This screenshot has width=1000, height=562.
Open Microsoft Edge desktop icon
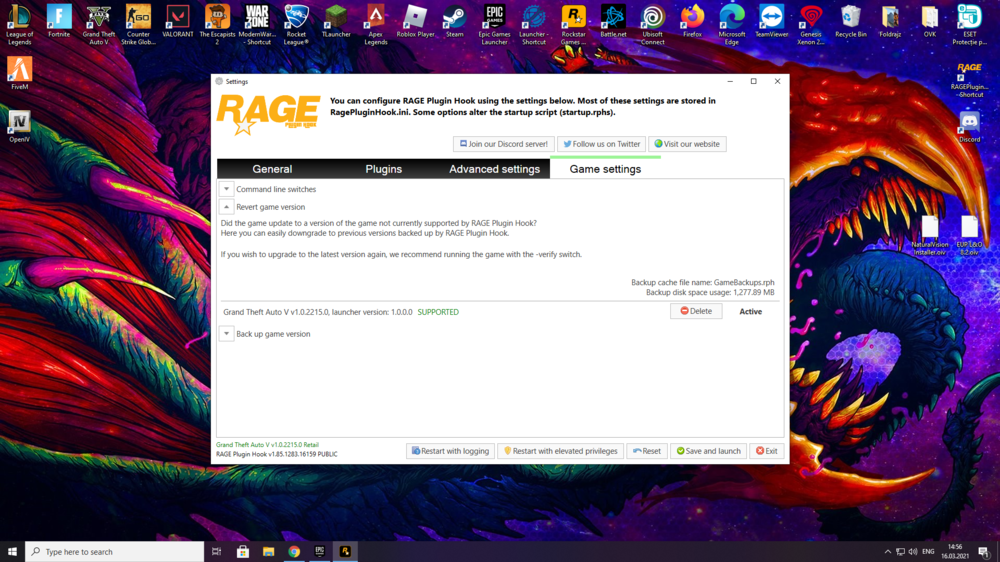click(732, 26)
